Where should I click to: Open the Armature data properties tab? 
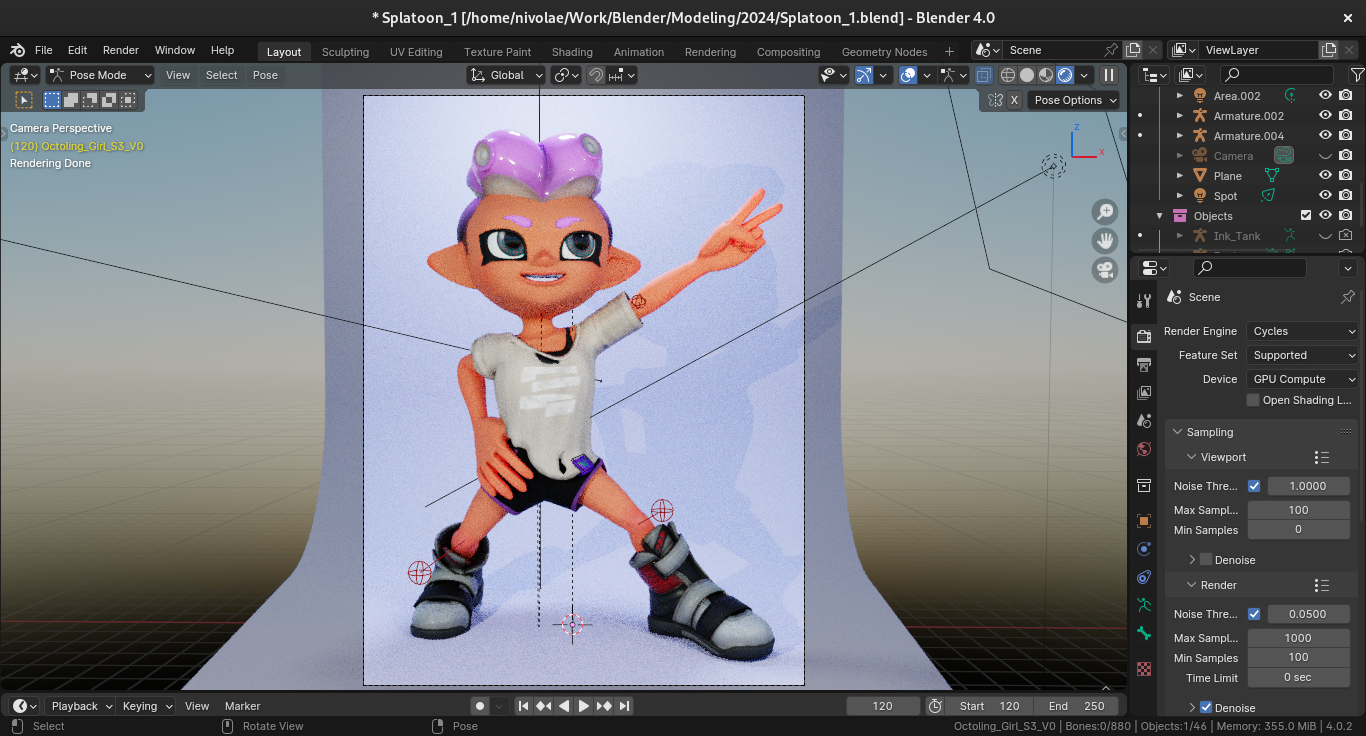click(x=1144, y=605)
